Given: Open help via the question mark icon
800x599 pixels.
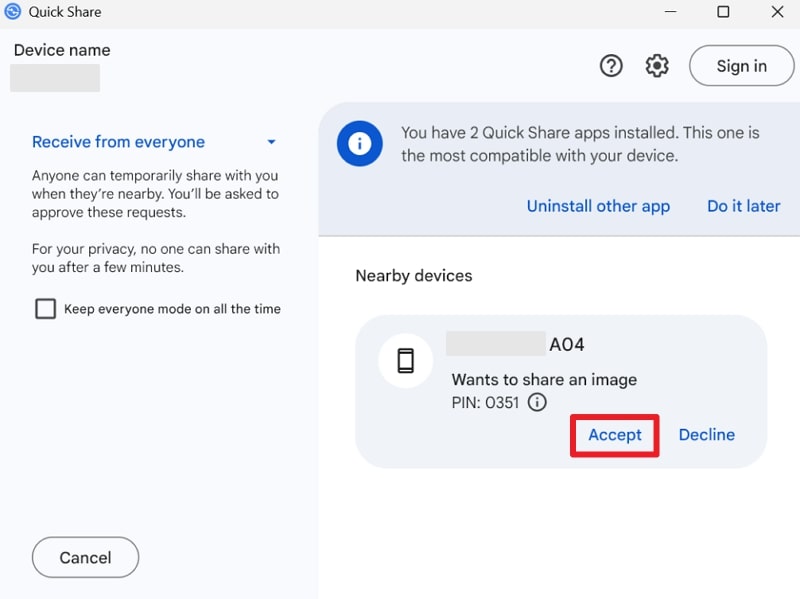Looking at the screenshot, I should coord(611,65).
